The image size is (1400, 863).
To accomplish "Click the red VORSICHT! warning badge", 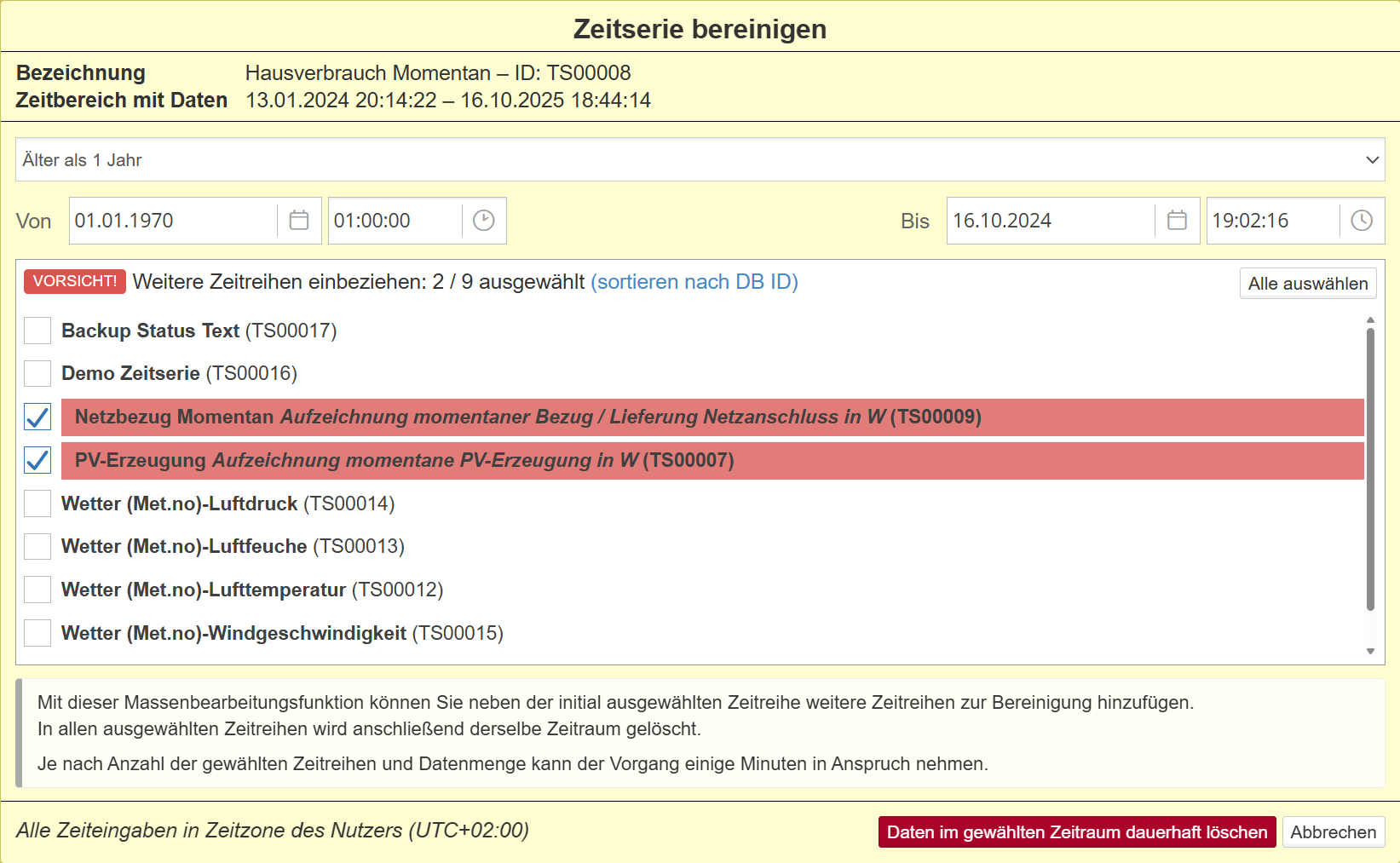I will tap(75, 282).
